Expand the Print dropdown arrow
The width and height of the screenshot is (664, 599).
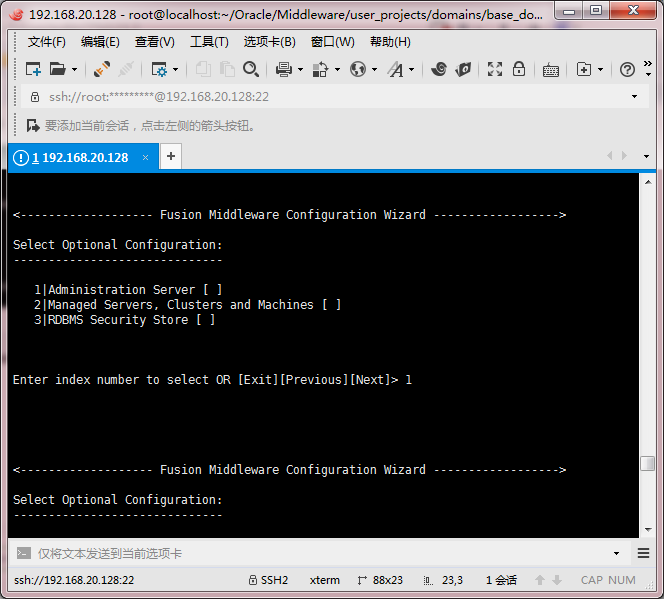(x=301, y=69)
